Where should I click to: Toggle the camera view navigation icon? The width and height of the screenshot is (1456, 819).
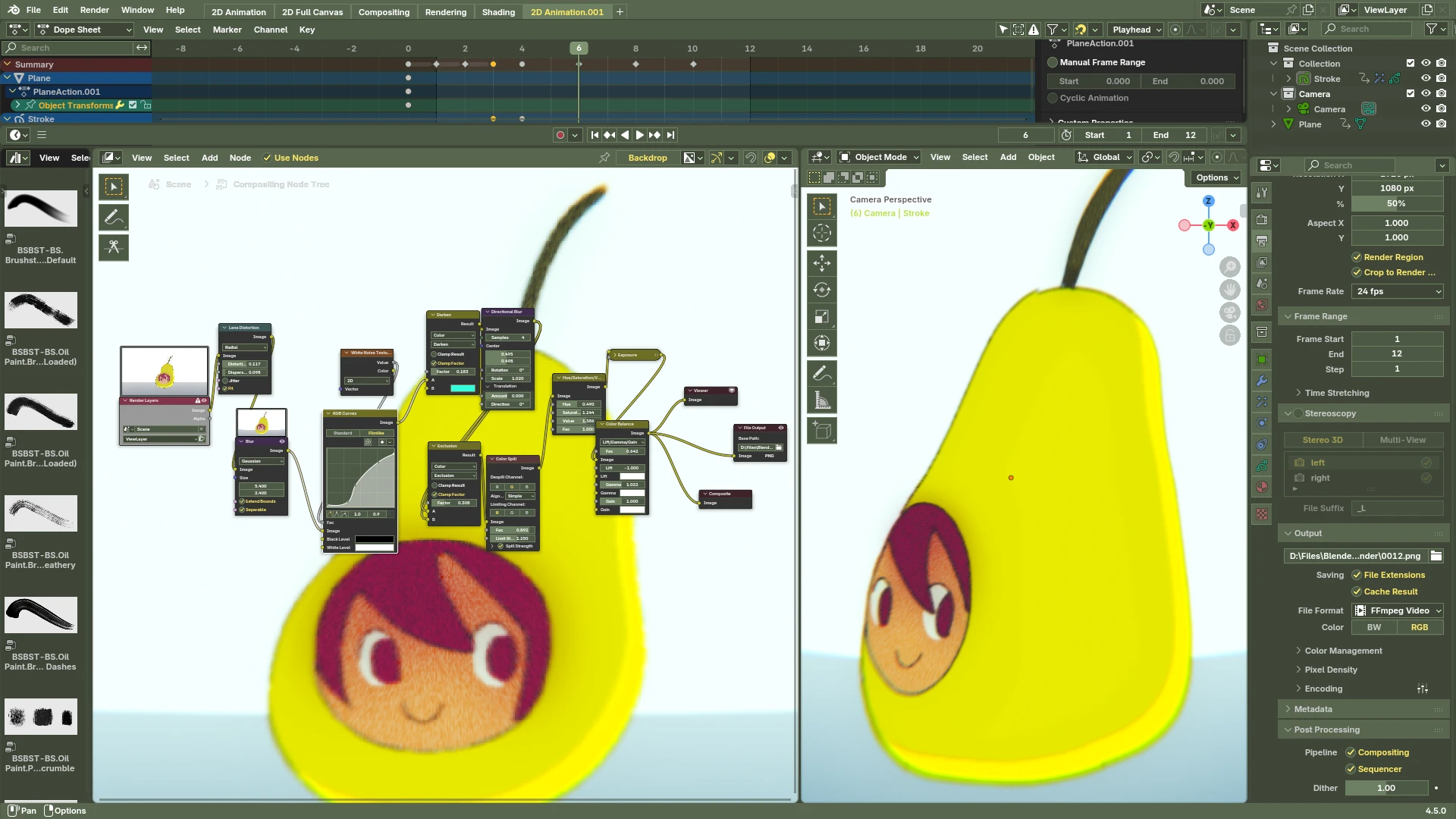1229,312
